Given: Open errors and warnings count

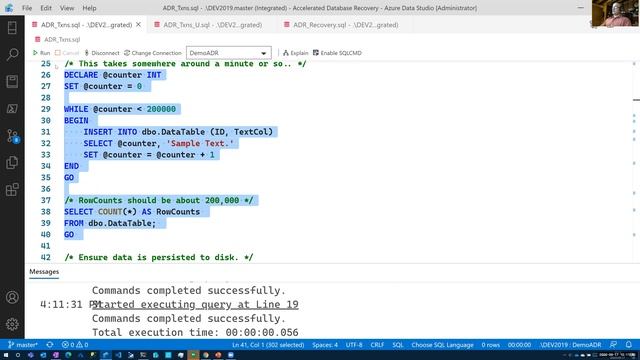Looking at the screenshot, I should tap(75, 345).
